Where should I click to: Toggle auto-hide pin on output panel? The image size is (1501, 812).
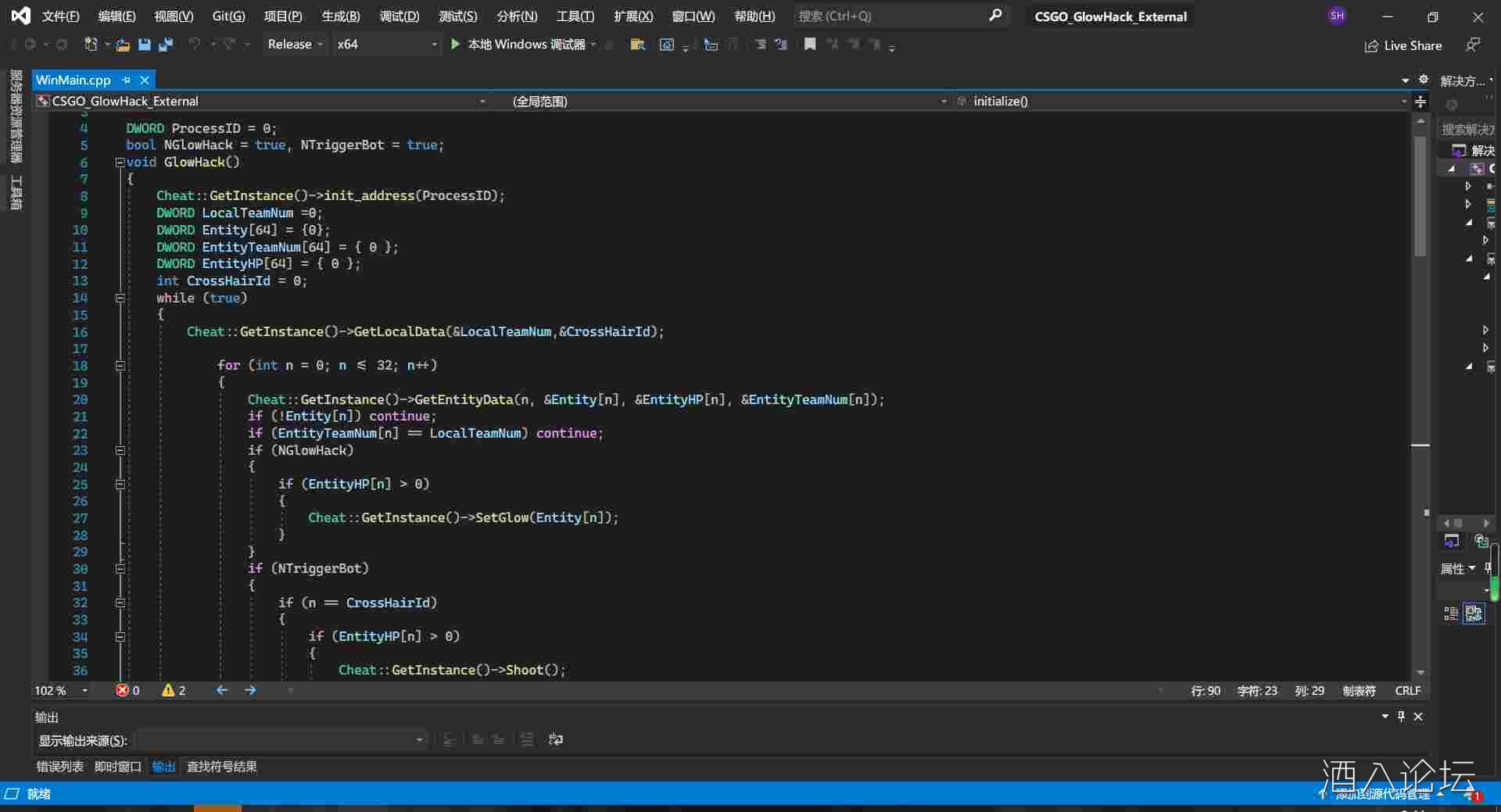[x=1401, y=716]
